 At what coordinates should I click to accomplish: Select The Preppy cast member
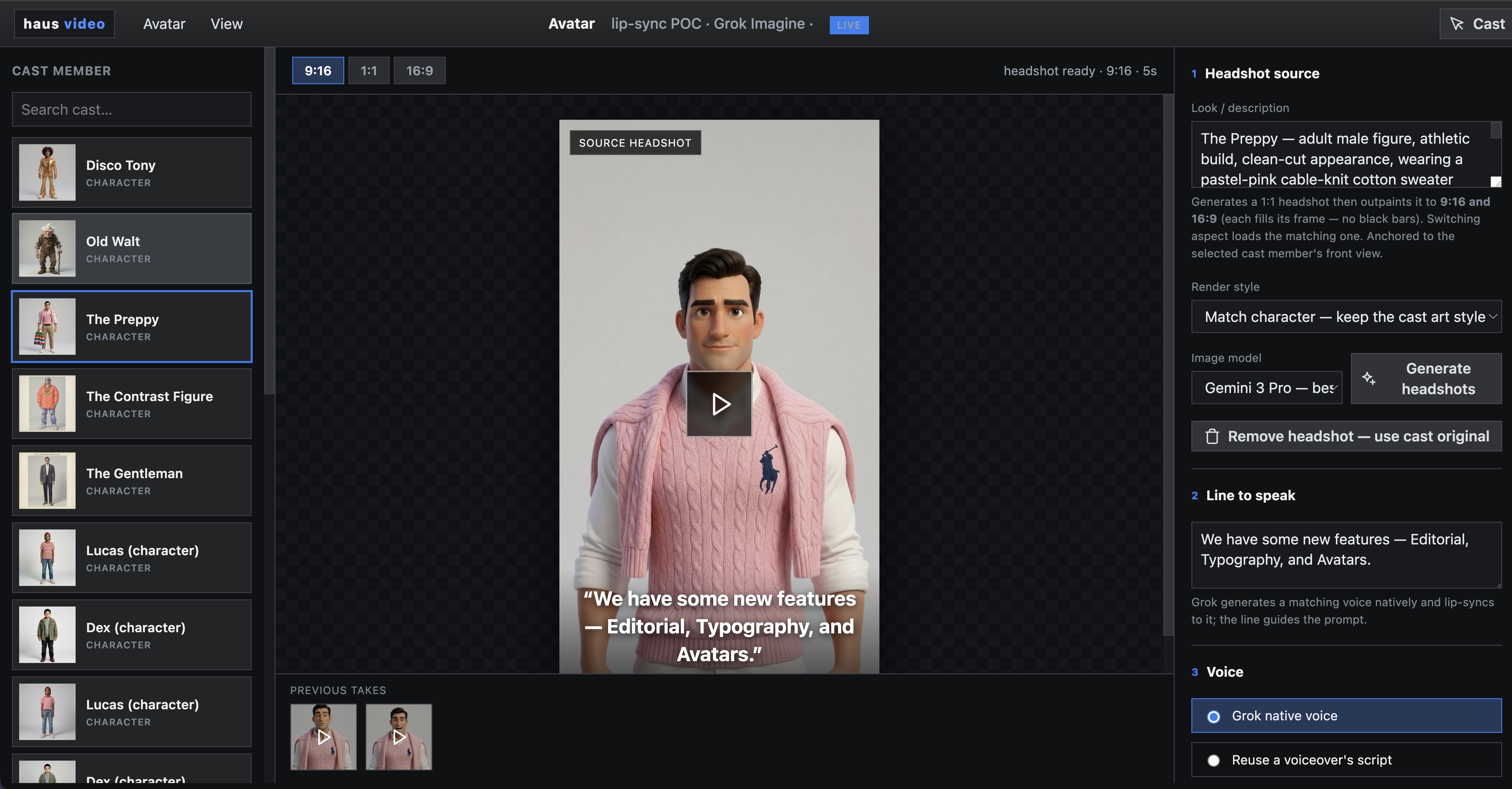click(131, 326)
